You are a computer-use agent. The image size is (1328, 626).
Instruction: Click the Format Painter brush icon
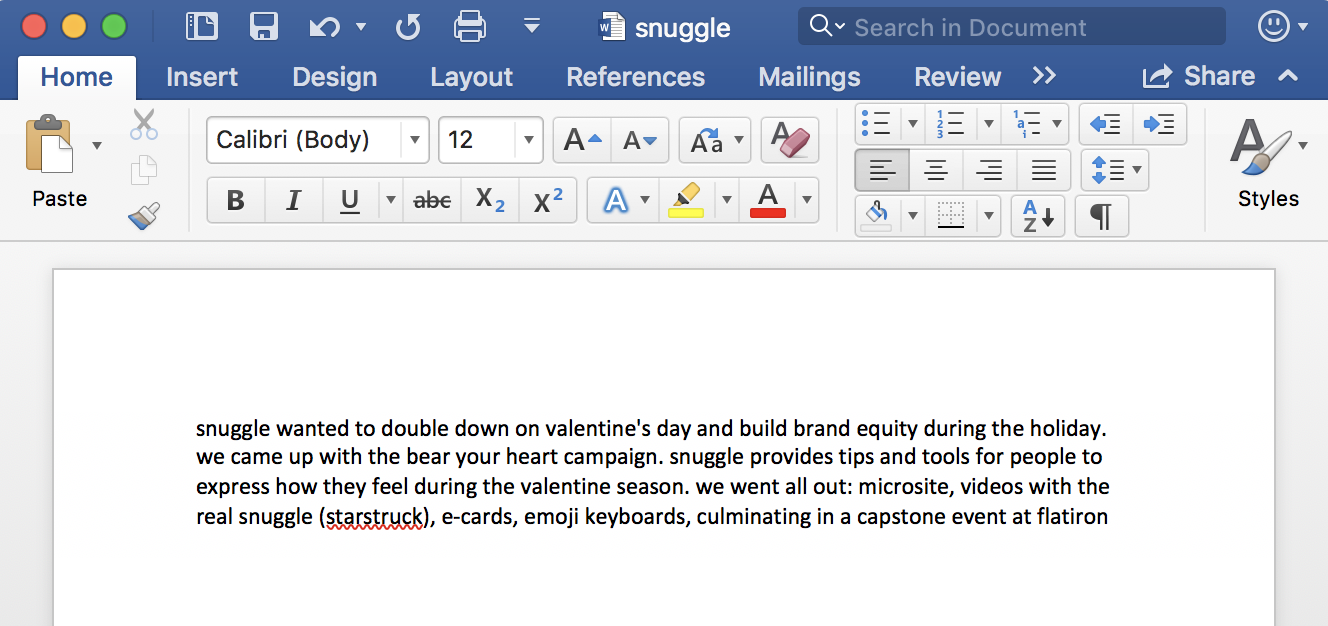tap(144, 216)
